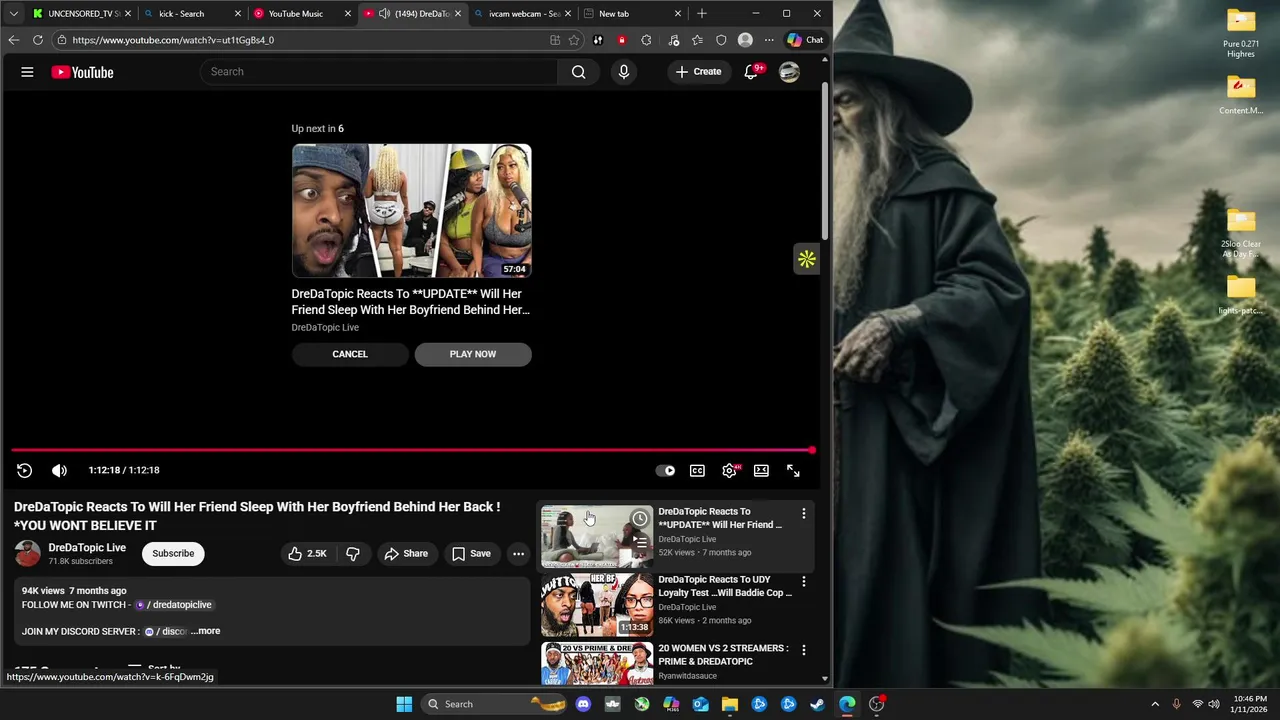The height and width of the screenshot is (720, 1280).
Task: Open the Copilot Chat button
Action: click(x=805, y=40)
